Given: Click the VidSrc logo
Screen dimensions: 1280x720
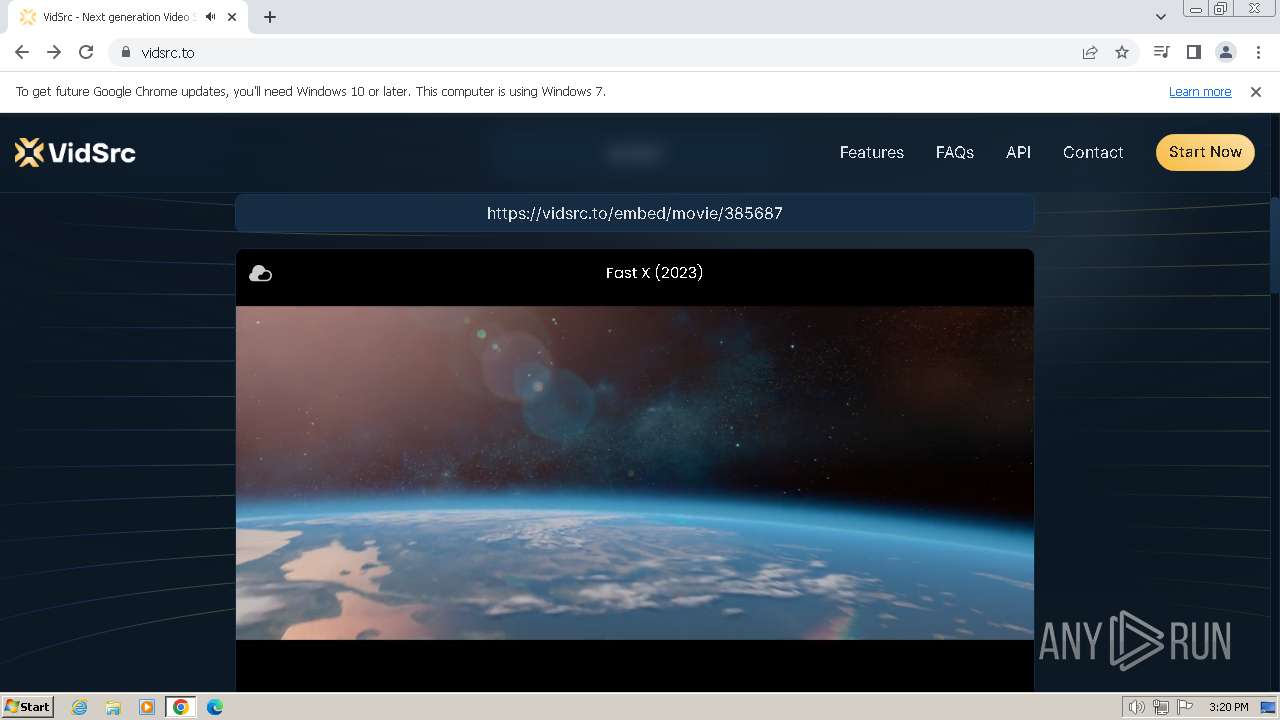Looking at the screenshot, I should click(x=75, y=152).
